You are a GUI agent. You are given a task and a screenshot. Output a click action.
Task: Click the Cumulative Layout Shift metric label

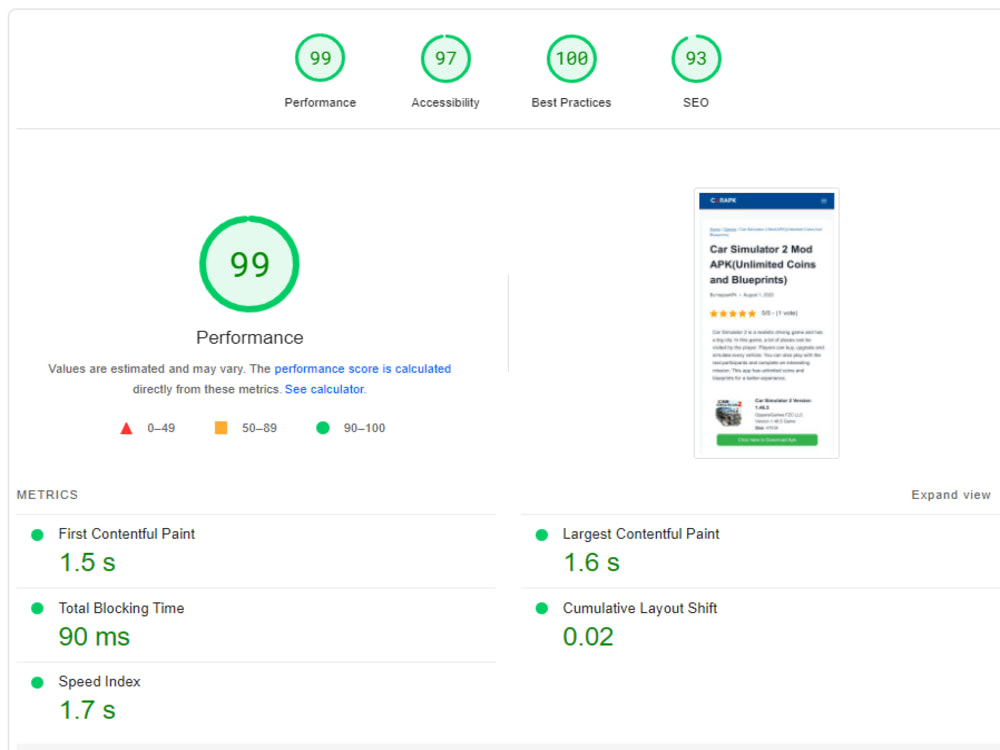click(x=640, y=608)
